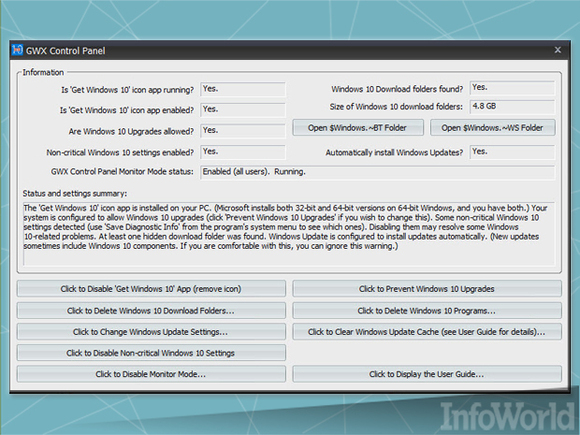Image resolution: width=580 pixels, height=435 pixels.
Task: Click the "Is 'Get Windows 10' icon app running?" label
Action: point(128,90)
